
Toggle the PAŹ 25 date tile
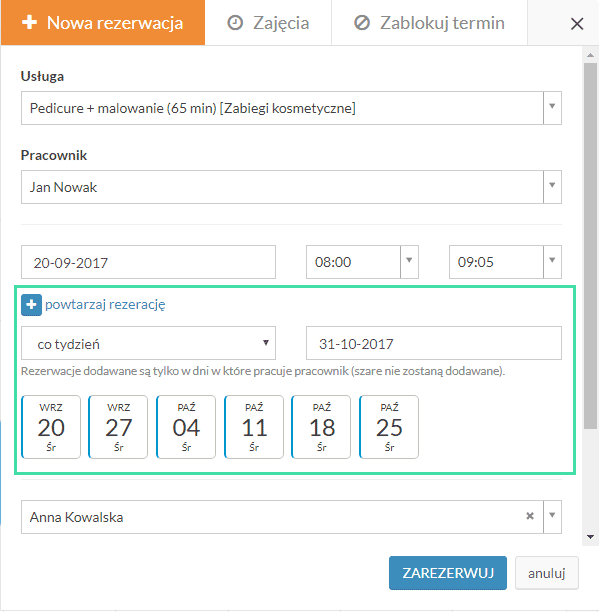pyautogui.click(x=389, y=427)
